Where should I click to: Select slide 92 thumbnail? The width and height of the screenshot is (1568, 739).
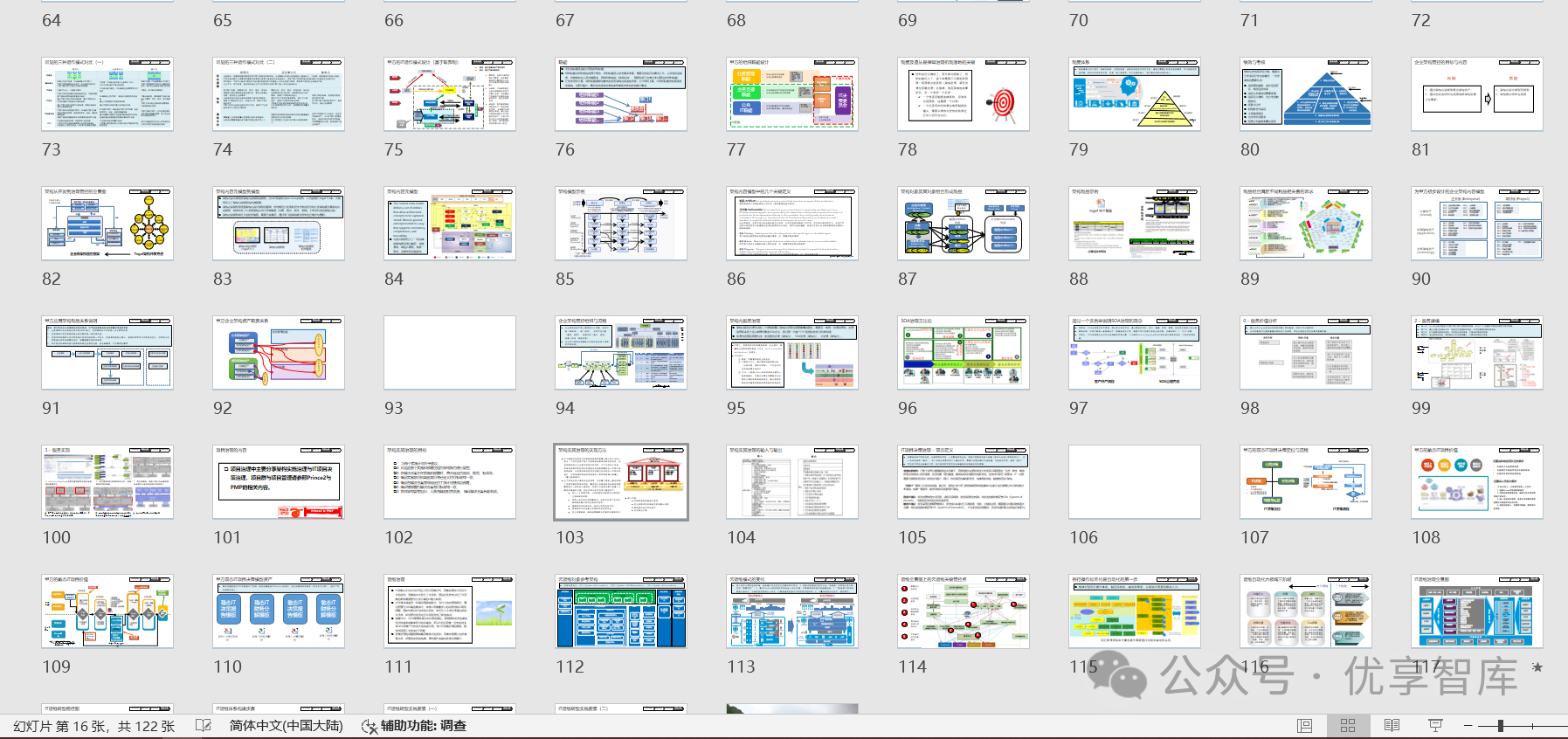pyautogui.click(x=279, y=353)
